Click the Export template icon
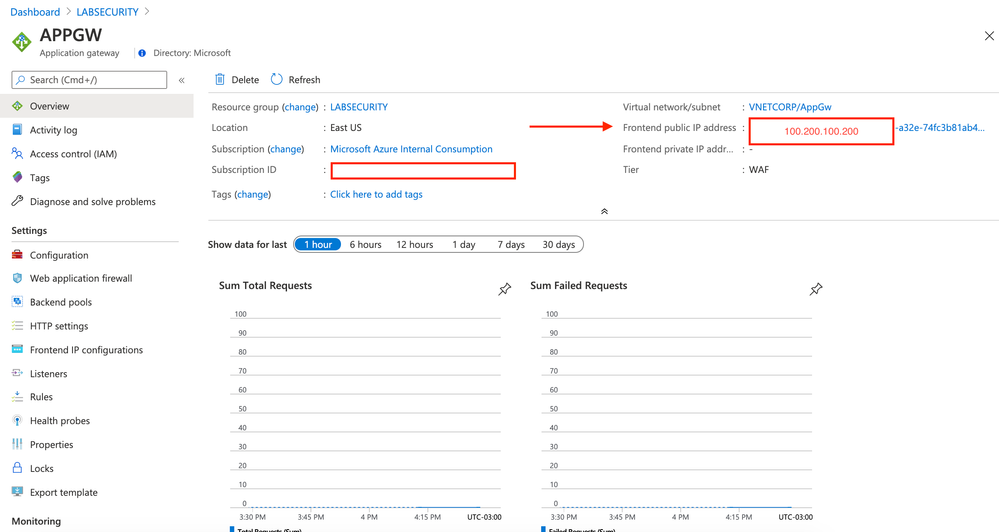The image size is (999, 532). click(x=17, y=492)
